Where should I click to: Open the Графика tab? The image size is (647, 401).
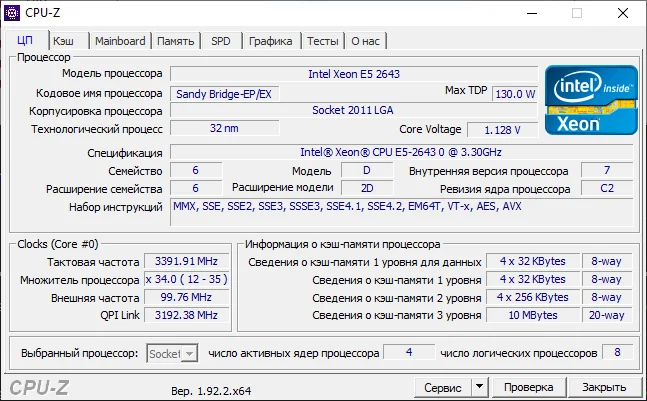[x=271, y=41]
